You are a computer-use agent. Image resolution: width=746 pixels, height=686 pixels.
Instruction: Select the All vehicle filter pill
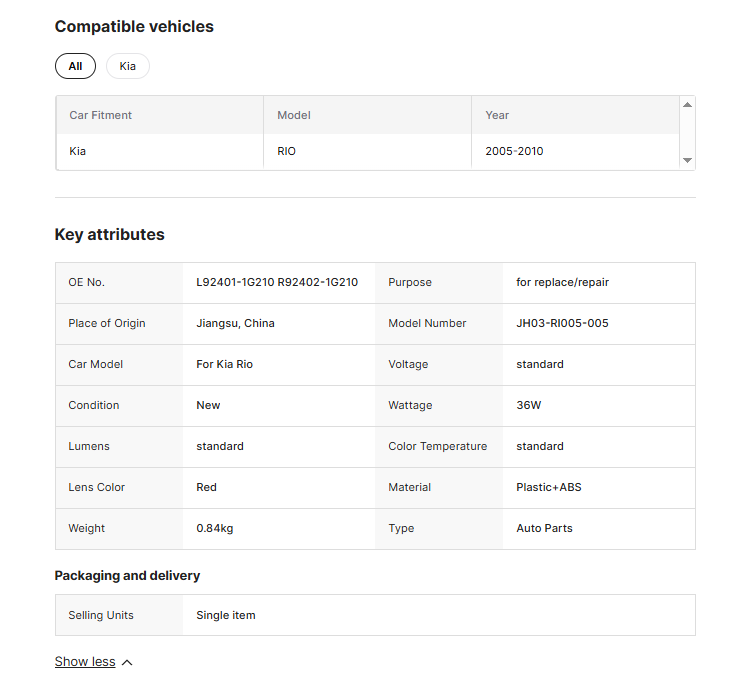[x=75, y=66]
